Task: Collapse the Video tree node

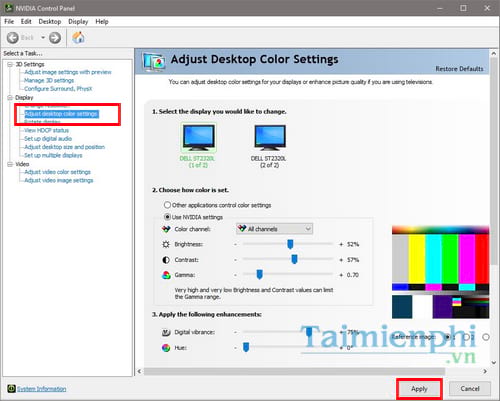Action: click(10, 164)
